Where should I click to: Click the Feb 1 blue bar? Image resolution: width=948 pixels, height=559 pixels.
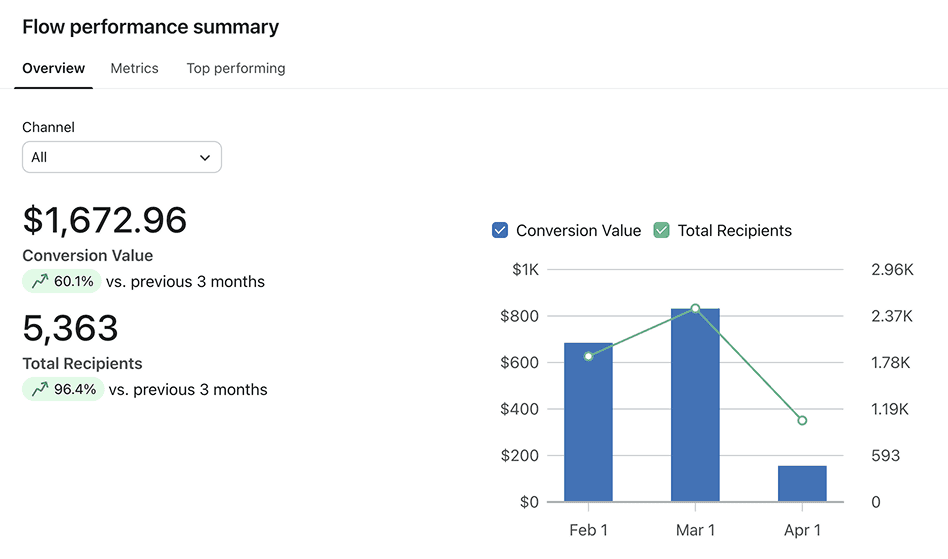[588, 422]
